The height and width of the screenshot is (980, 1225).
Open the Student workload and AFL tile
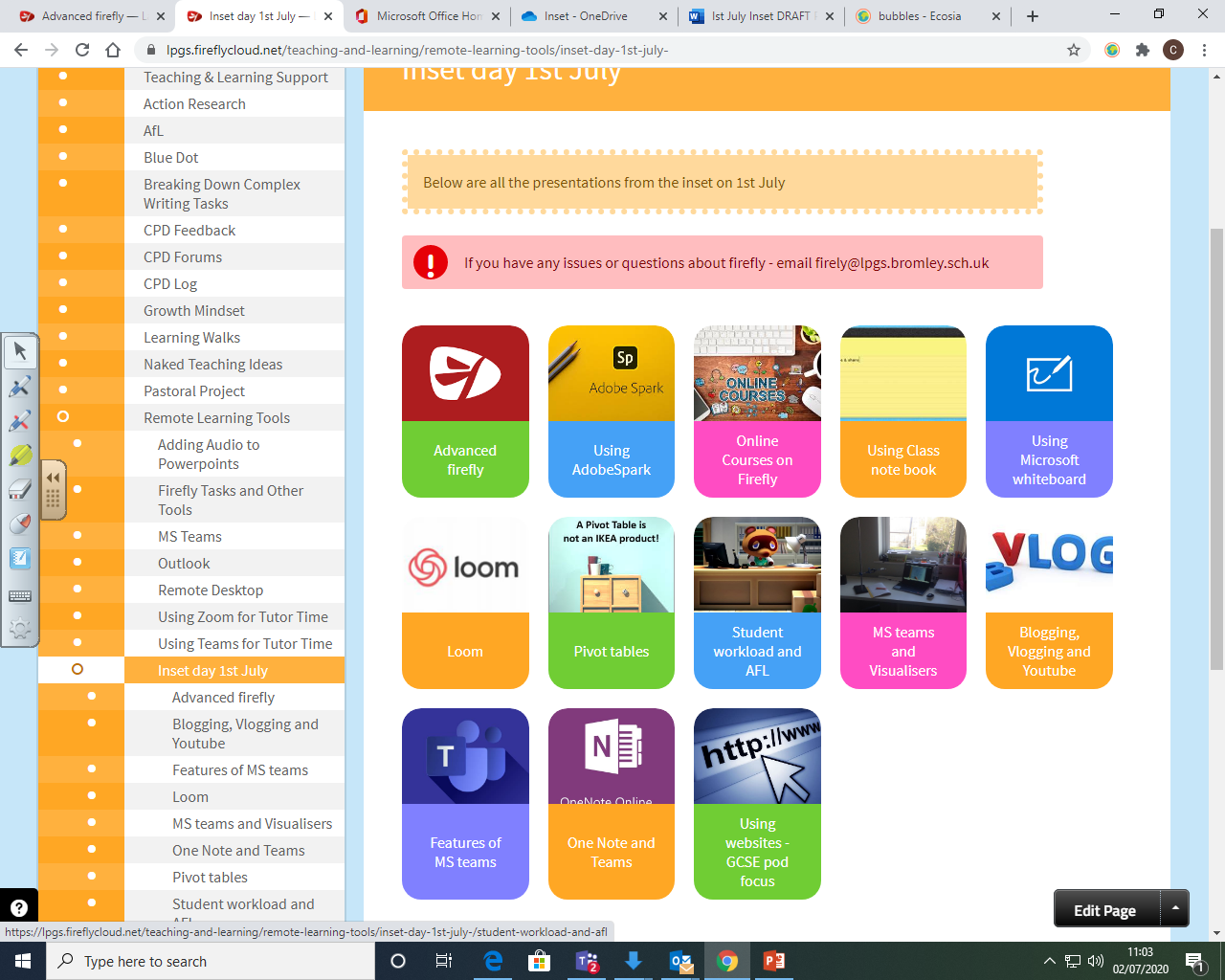[x=757, y=603]
